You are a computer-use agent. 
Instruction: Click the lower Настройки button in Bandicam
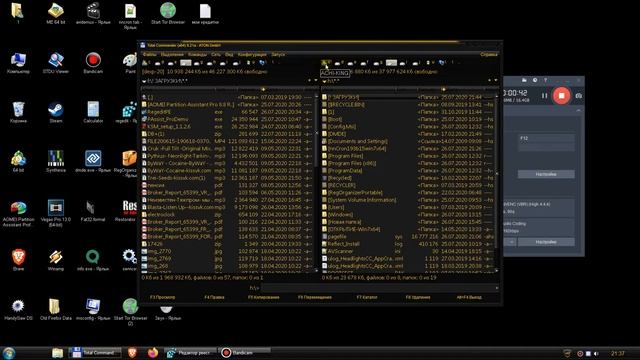(546, 242)
